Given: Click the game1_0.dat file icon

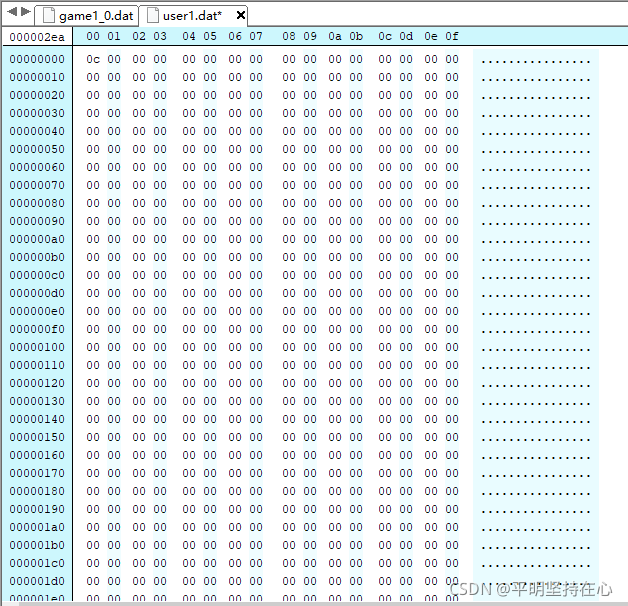Looking at the screenshot, I should pyautogui.click(x=48, y=16).
